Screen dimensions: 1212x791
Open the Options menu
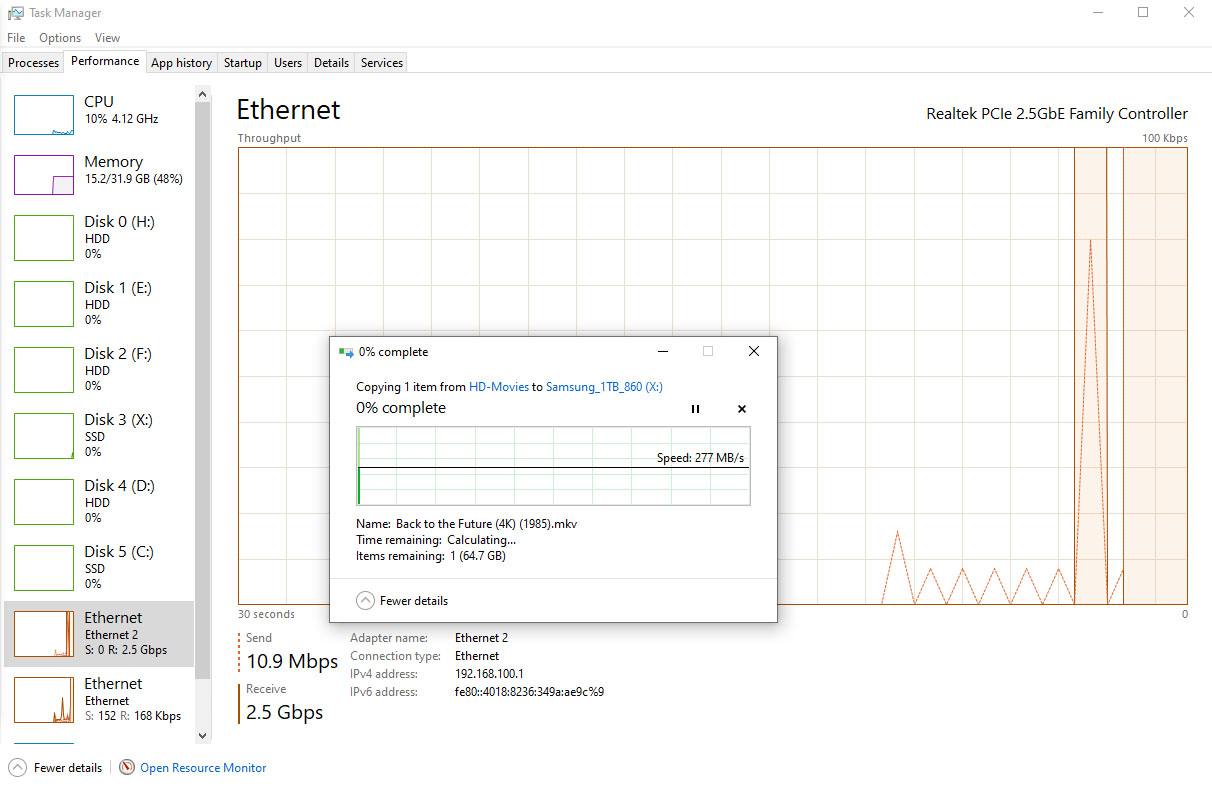[x=60, y=38]
